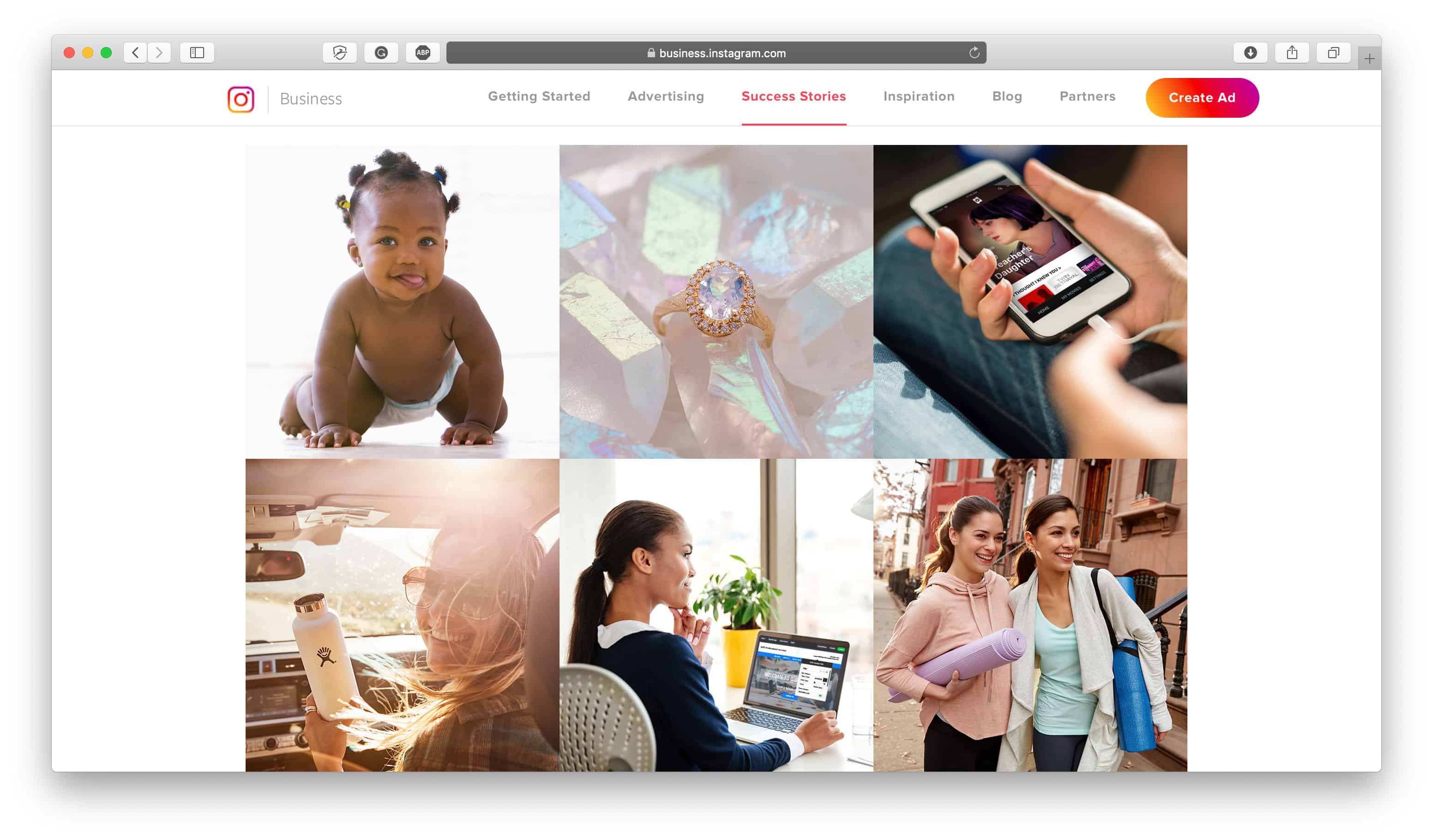Click the Partners navigation item
This screenshot has height=840, width=1433.
(1087, 97)
